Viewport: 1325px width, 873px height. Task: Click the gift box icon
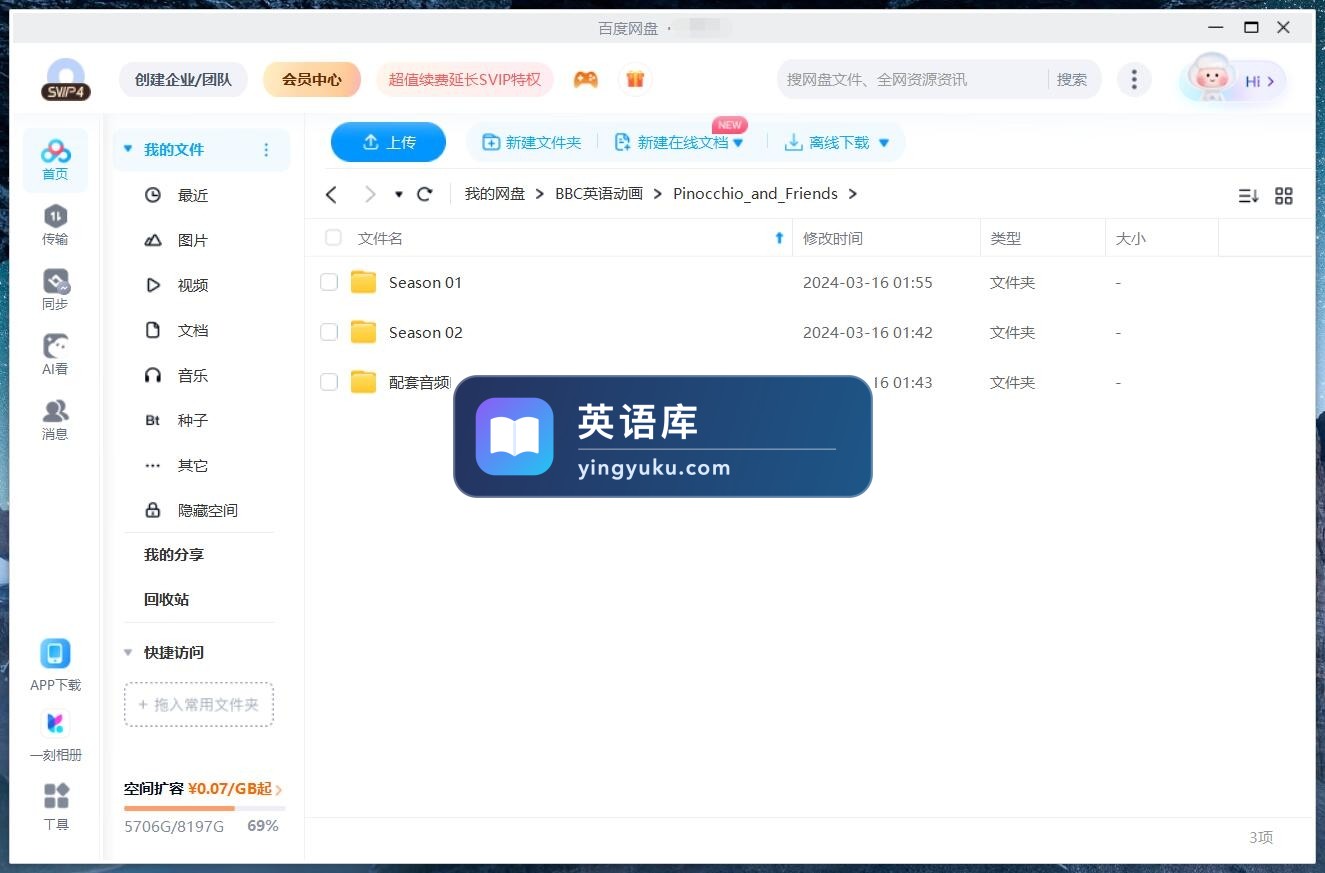(635, 79)
